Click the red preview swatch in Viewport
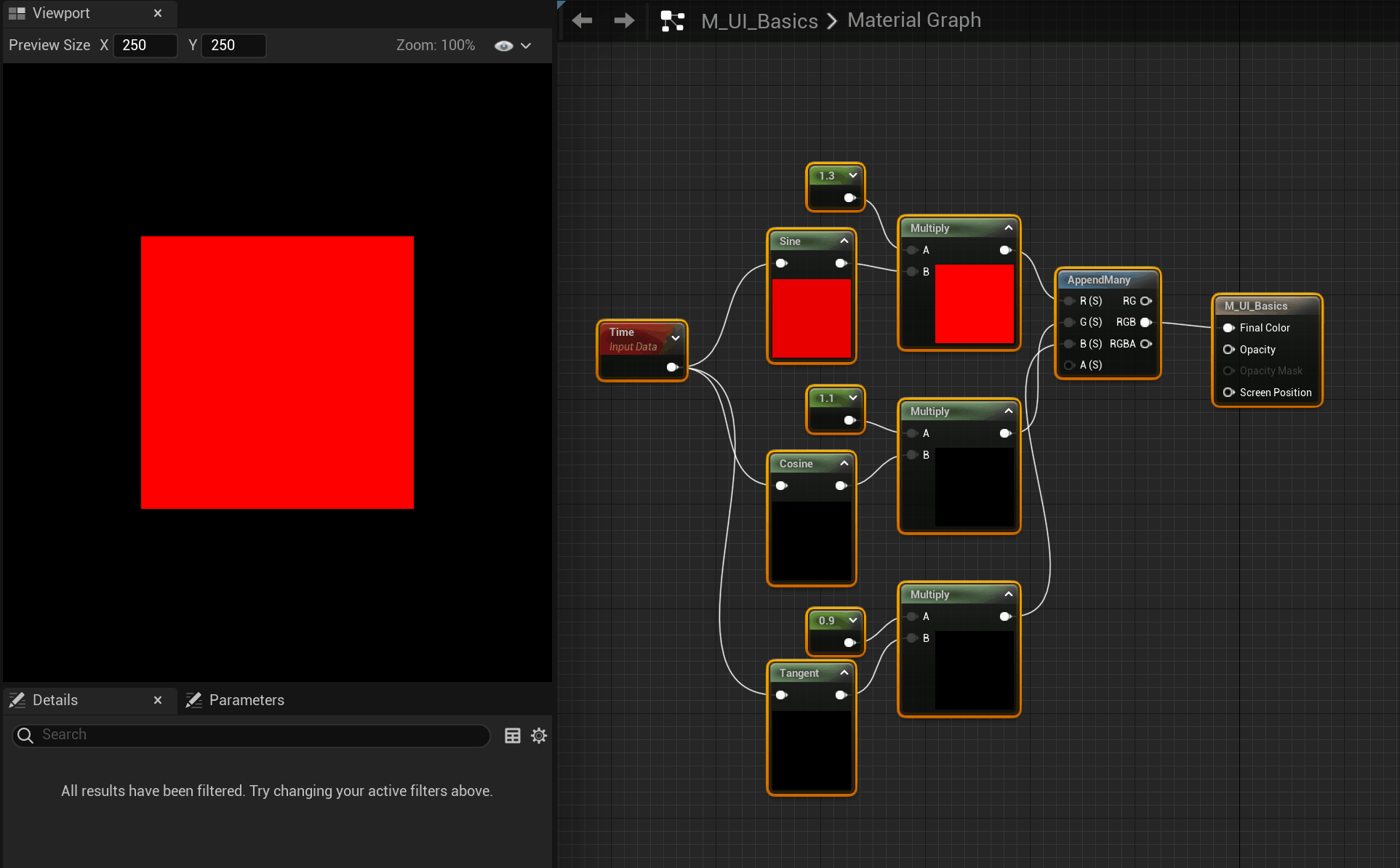This screenshot has height=868, width=1400. [x=277, y=372]
